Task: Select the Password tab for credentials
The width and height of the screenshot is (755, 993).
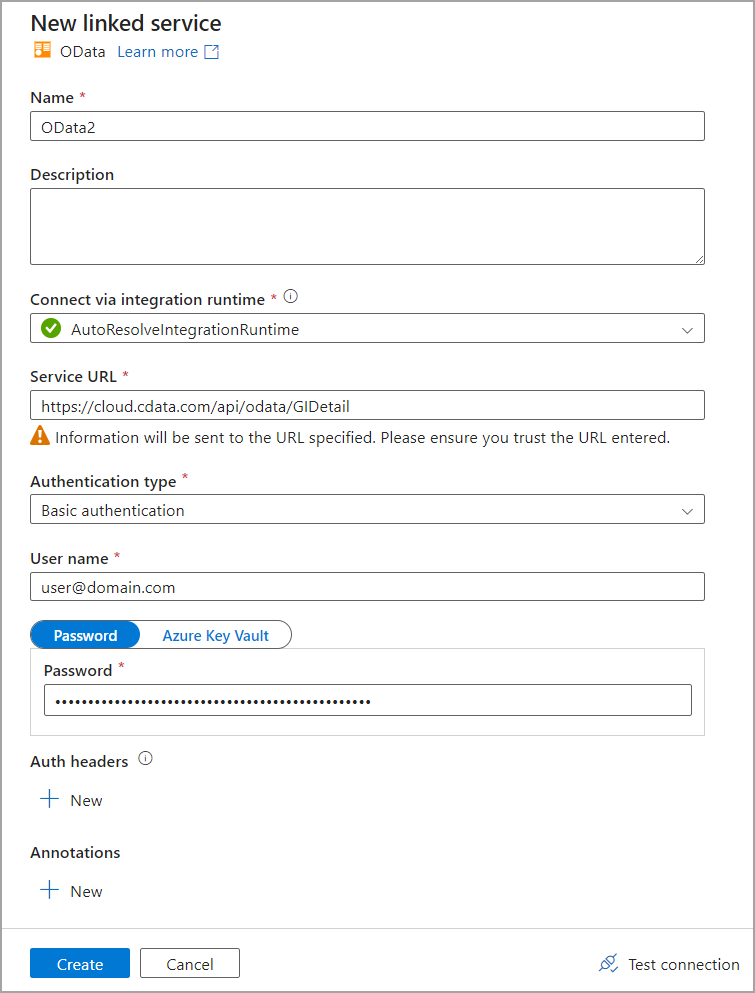Action: click(x=84, y=634)
